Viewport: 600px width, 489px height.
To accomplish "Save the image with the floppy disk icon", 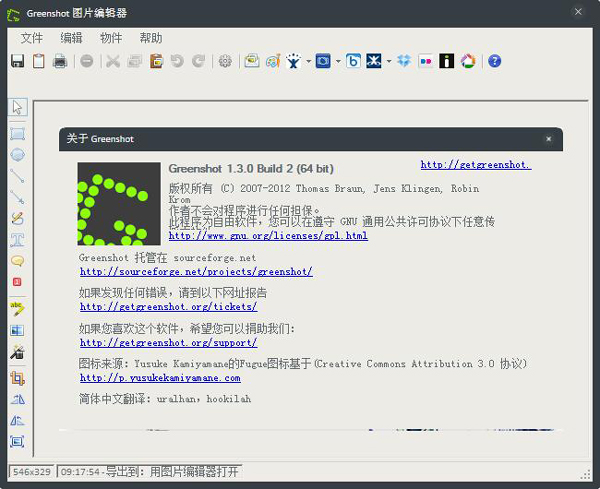I will click(18, 61).
